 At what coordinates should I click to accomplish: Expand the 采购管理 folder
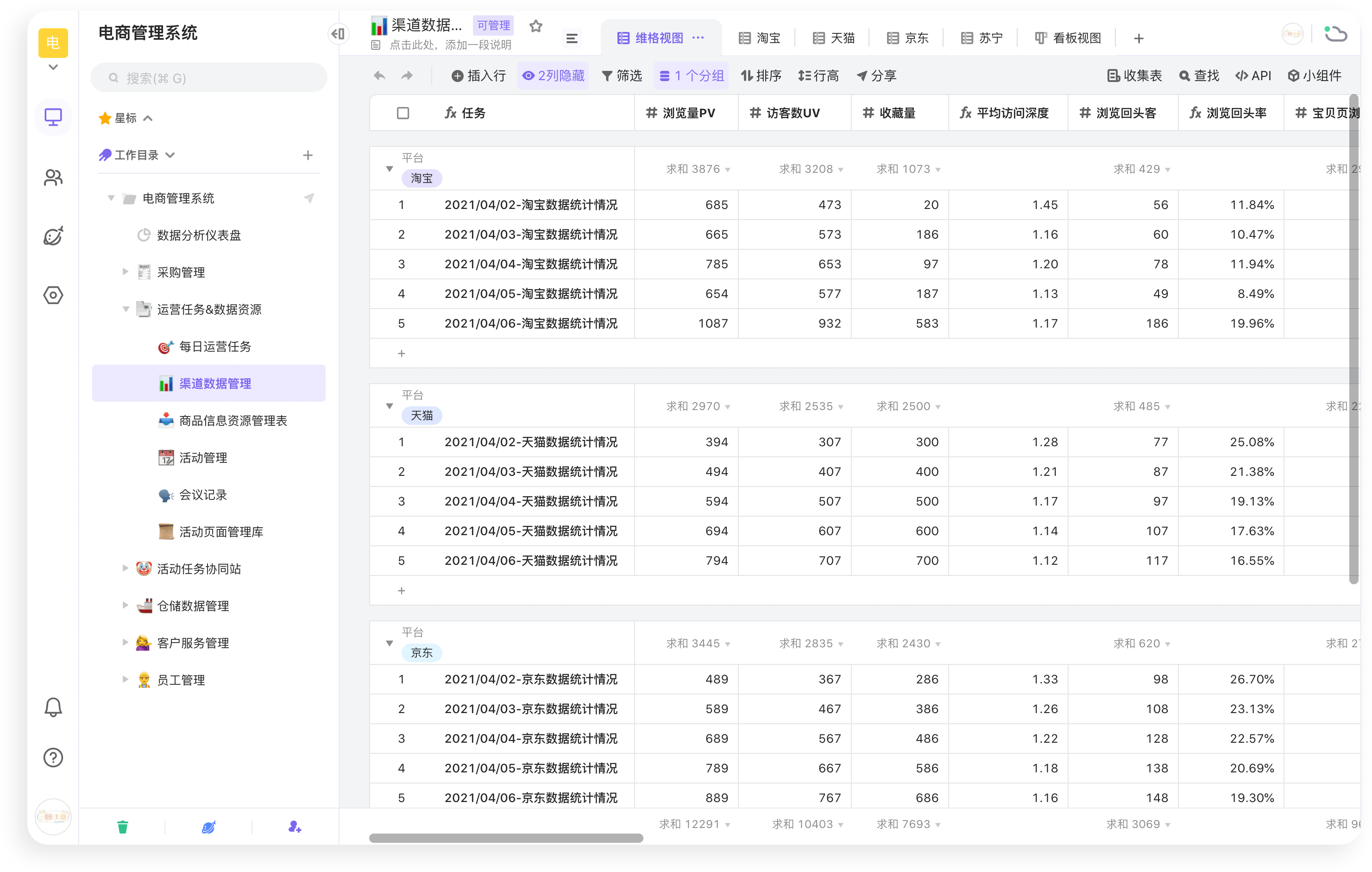point(126,272)
